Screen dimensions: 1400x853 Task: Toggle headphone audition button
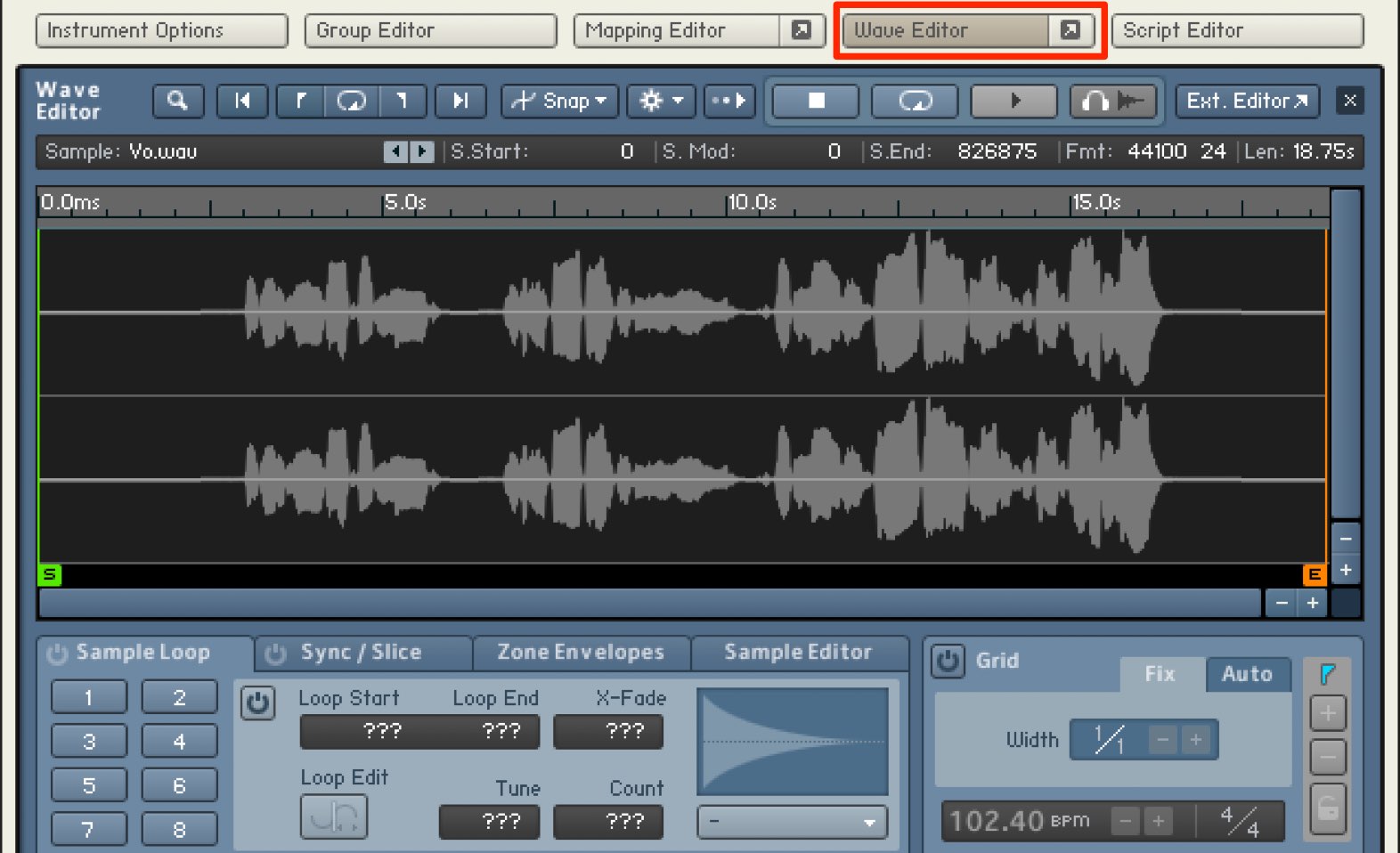click(1112, 101)
